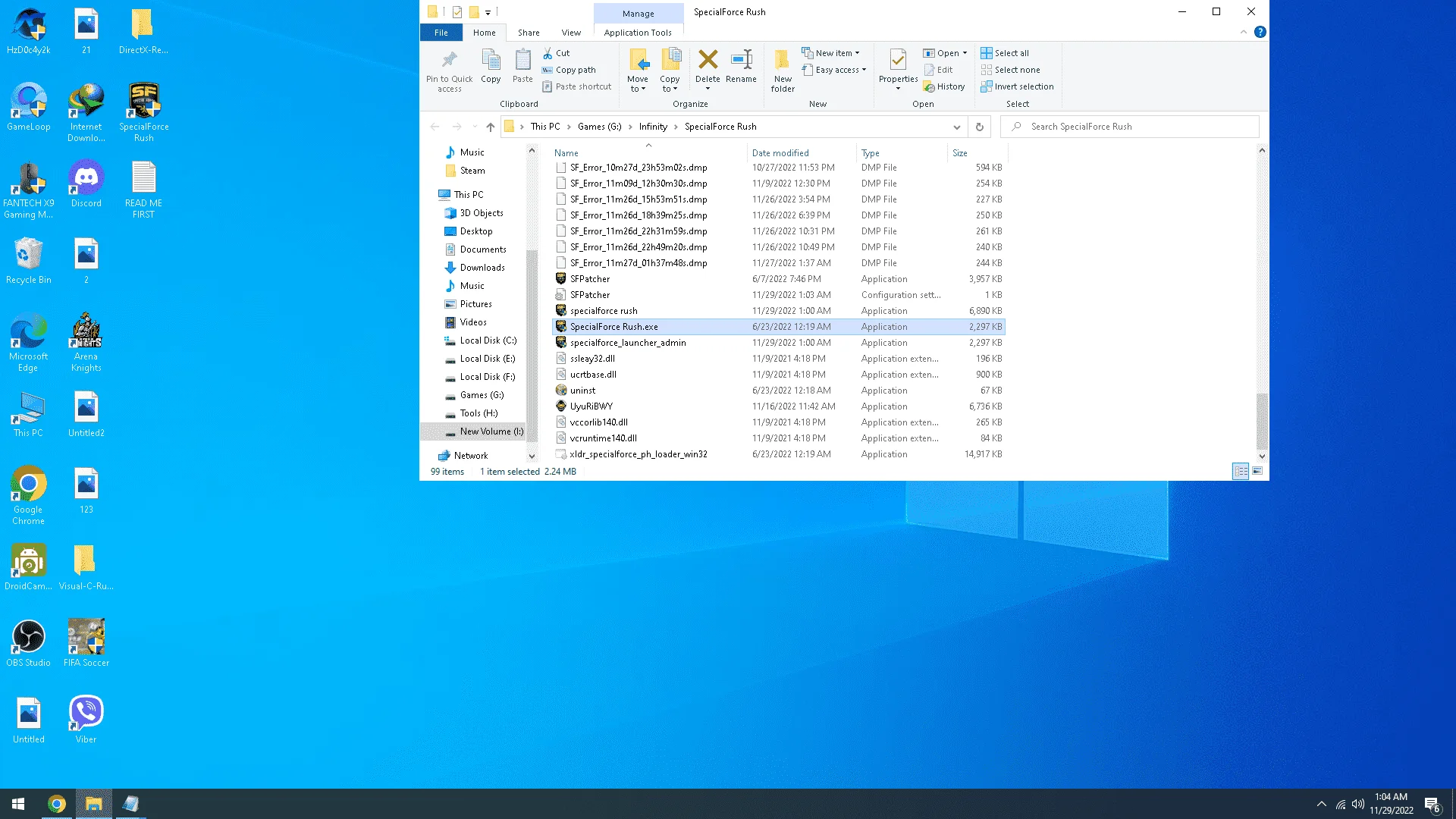The image size is (1456, 819).
Task: Select the OBS Studio desktop icon
Action: click(29, 643)
